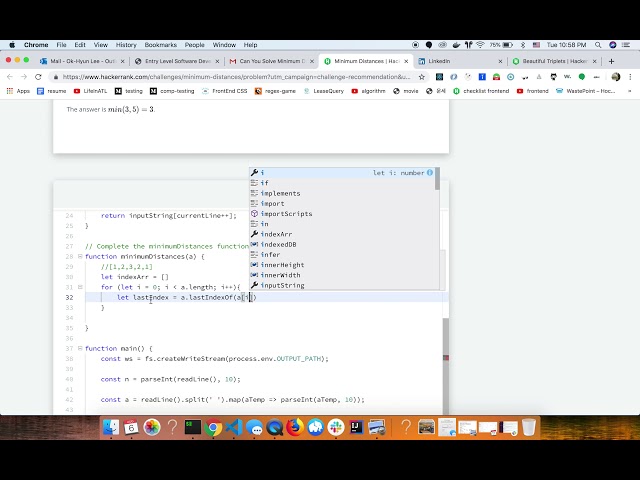The image size is (640, 480).
Task: Click the browser back arrow
Action: (10, 77)
